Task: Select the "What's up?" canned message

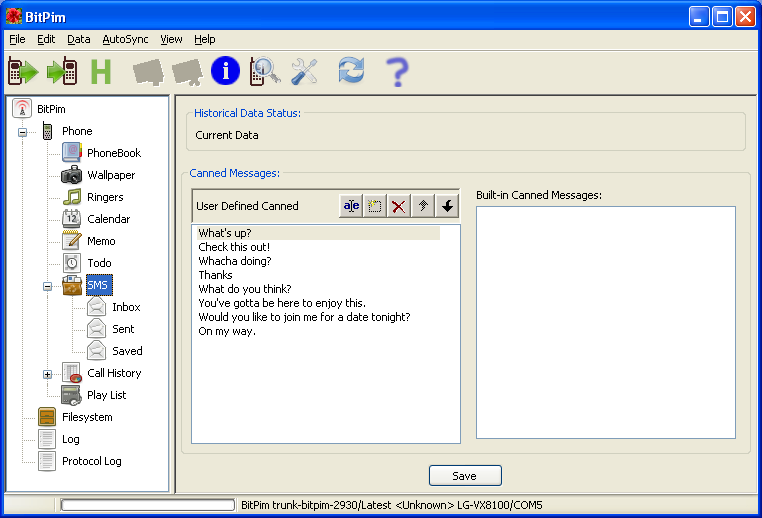Action: [x=319, y=233]
